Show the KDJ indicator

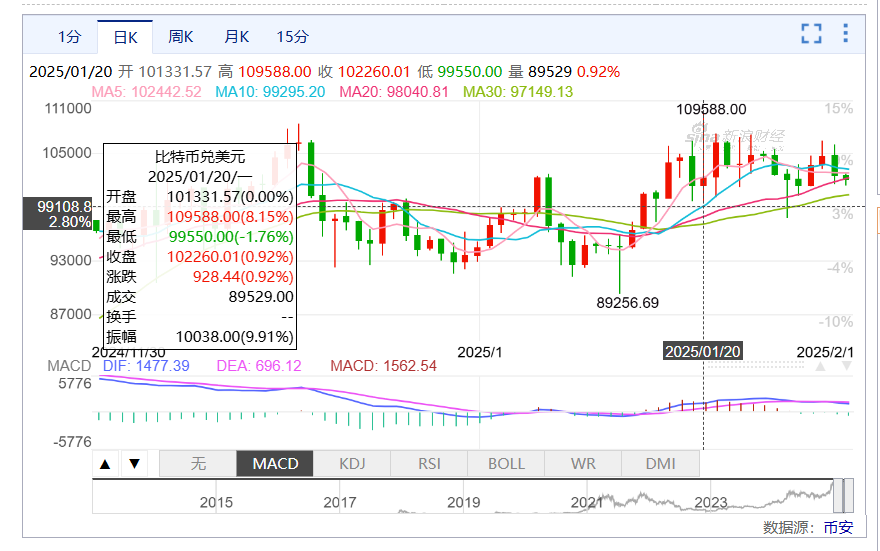point(352,463)
